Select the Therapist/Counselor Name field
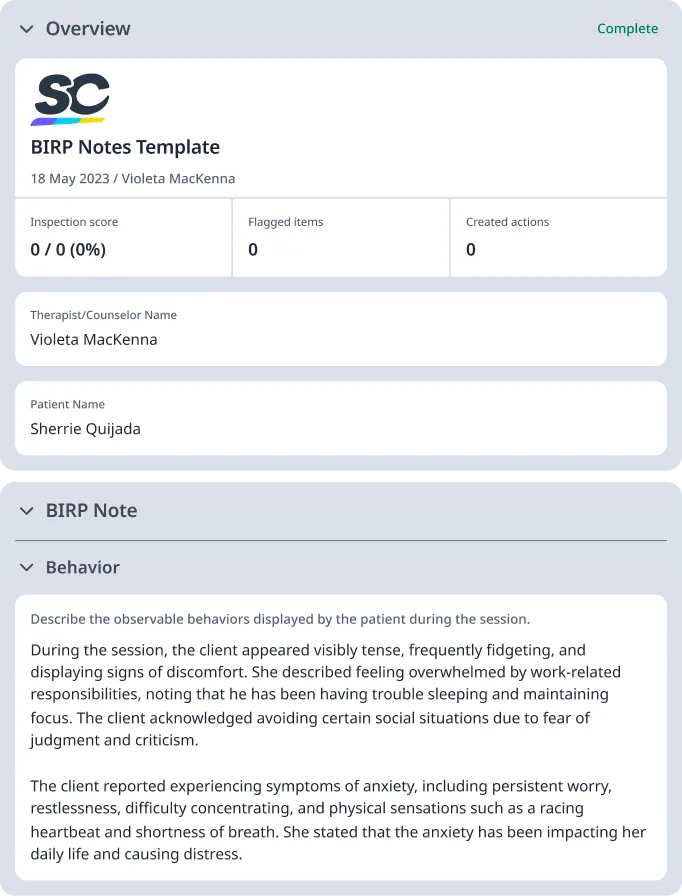Screen dimensions: 682x896 point(340,328)
